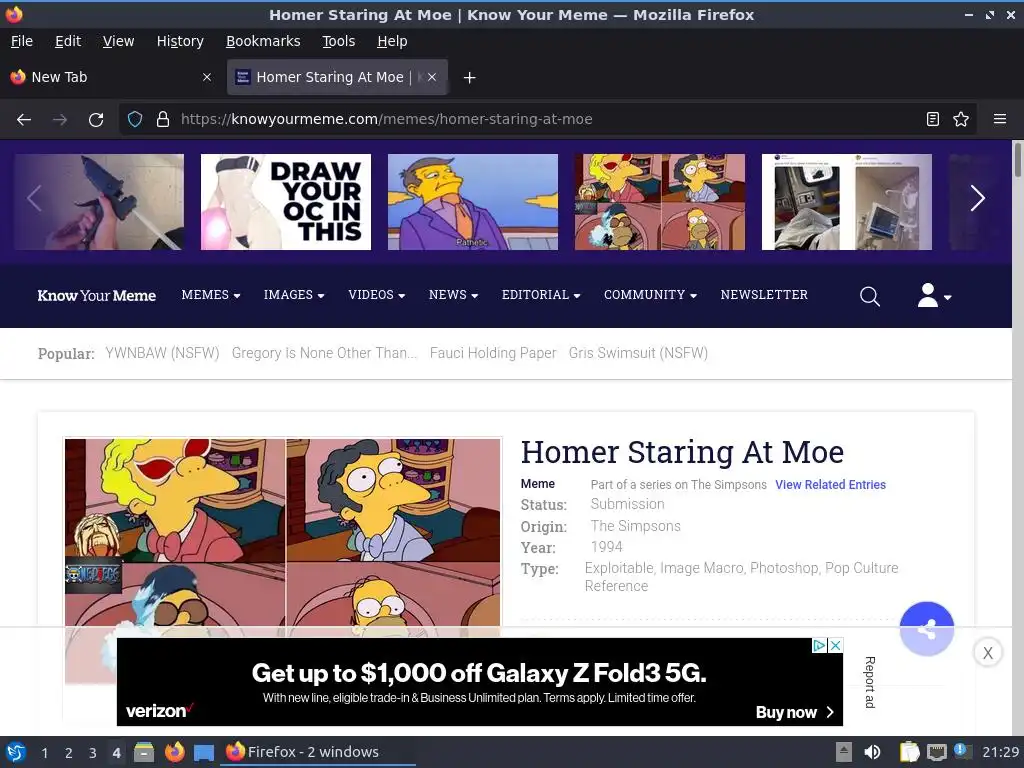Image resolution: width=1024 pixels, height=768 pixels.
Task: Close the Homer Staring At Moe tab
Action: coord(432,77)
